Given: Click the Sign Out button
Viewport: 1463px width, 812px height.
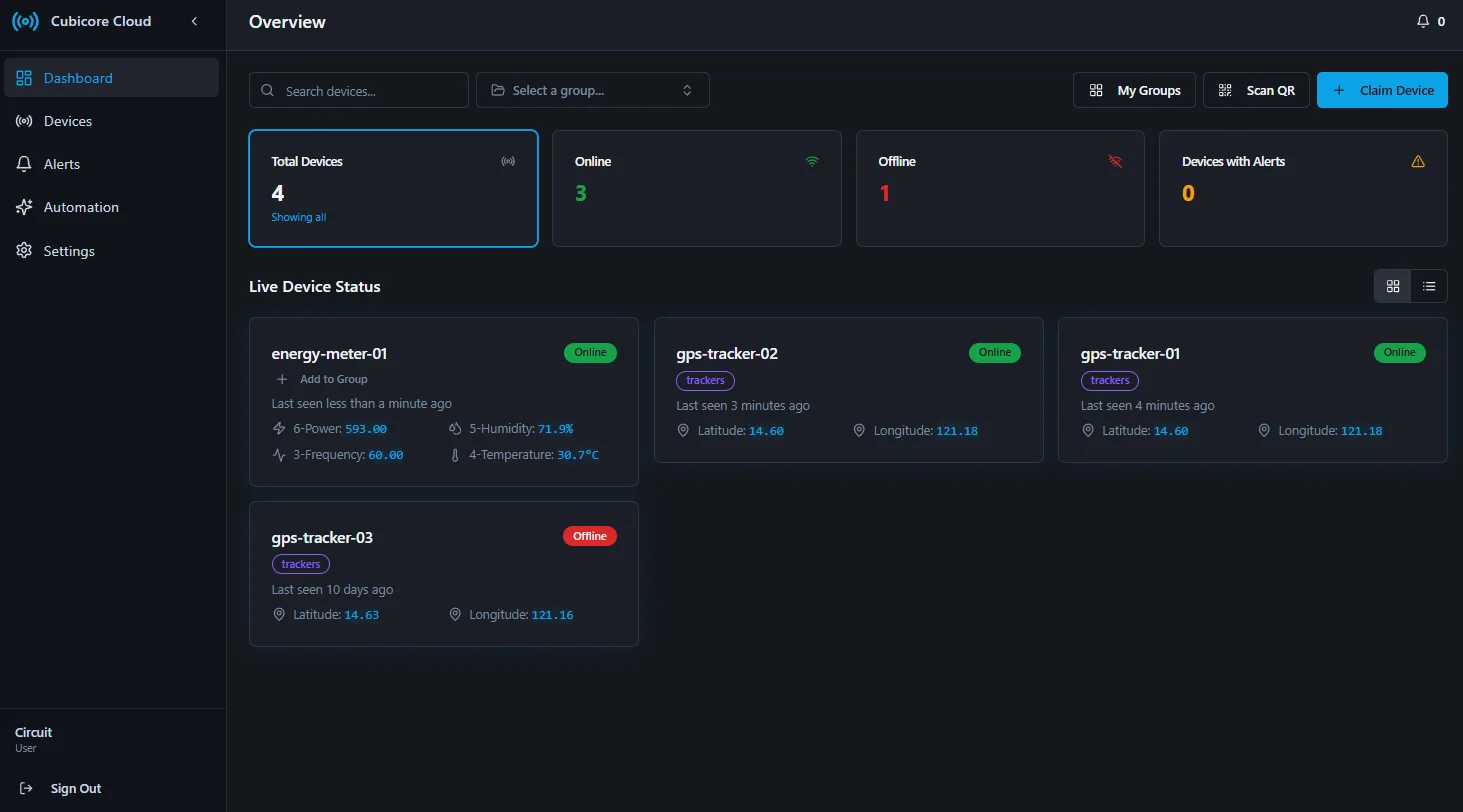Looking at the screenshot, I should click(61, 788).
